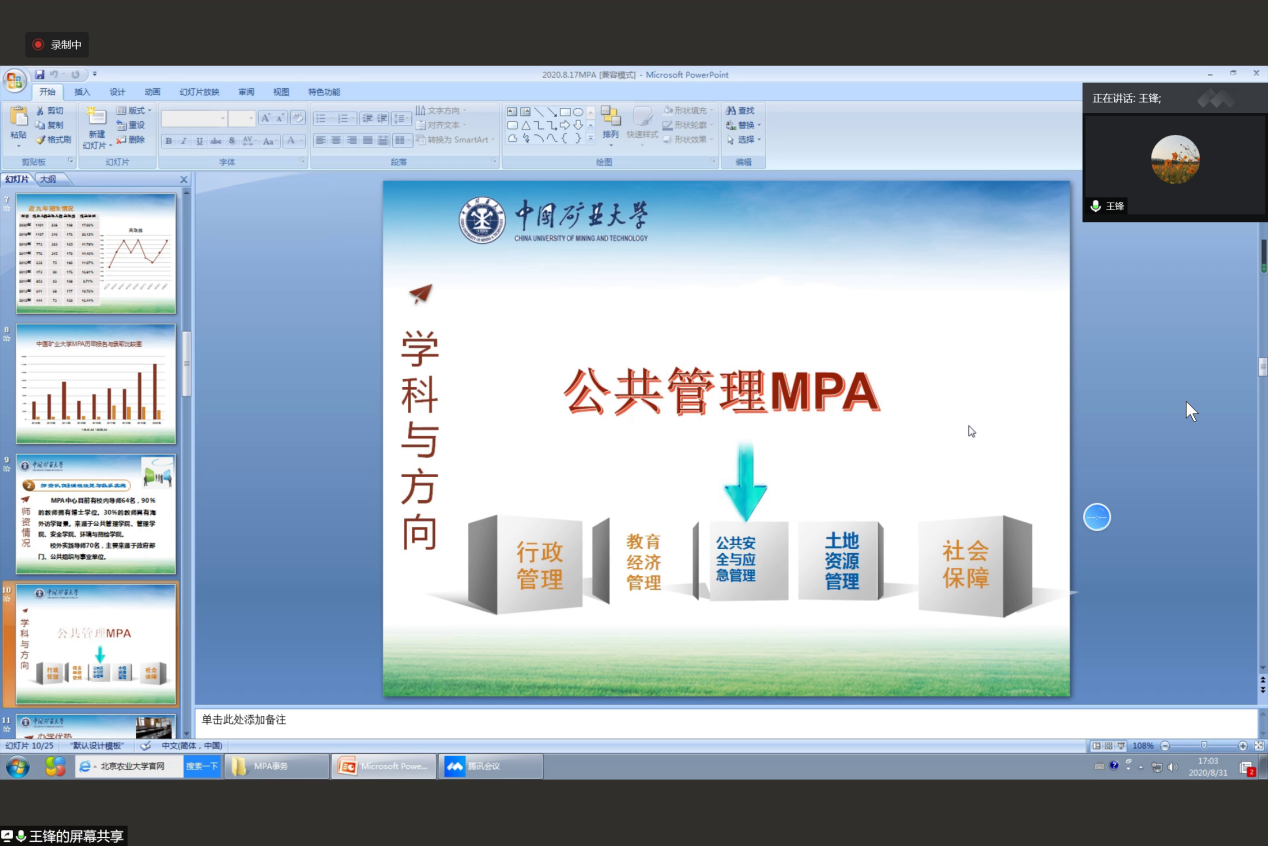Image resolution: width=1268 pixels, height=846 pixels.
Task: Copy selection with 复制
Action: coord(49,125)
